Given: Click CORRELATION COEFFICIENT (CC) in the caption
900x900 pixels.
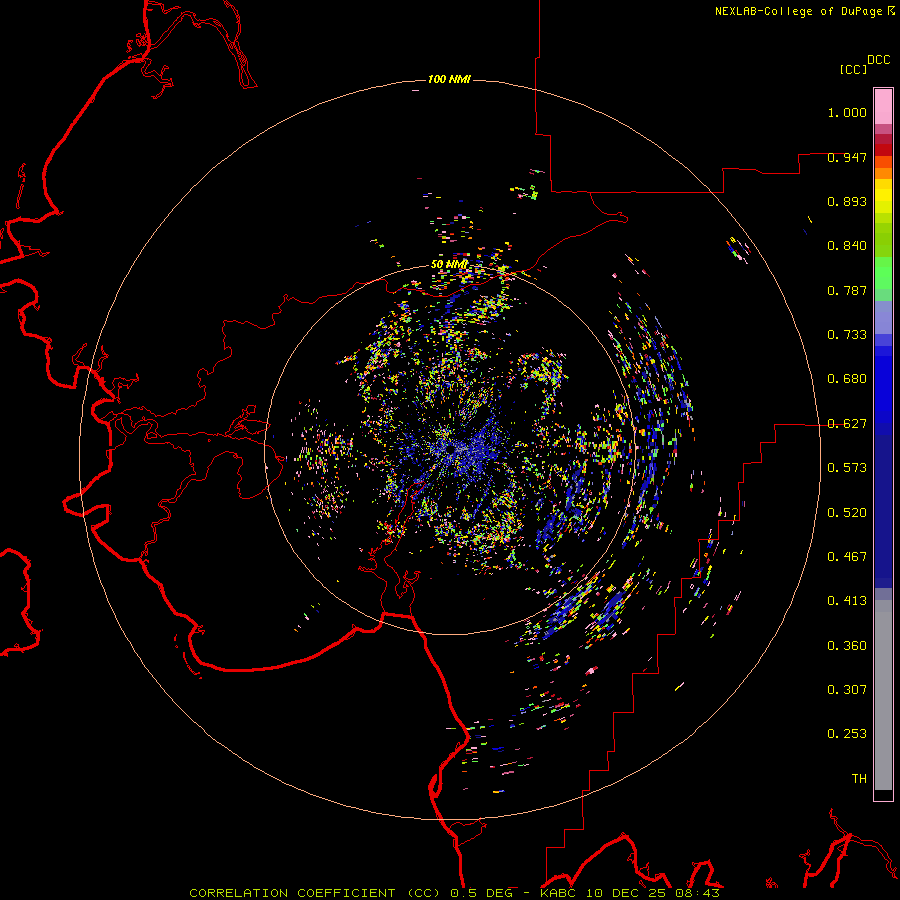Looking at the screenshot, I should click(316, 893).
